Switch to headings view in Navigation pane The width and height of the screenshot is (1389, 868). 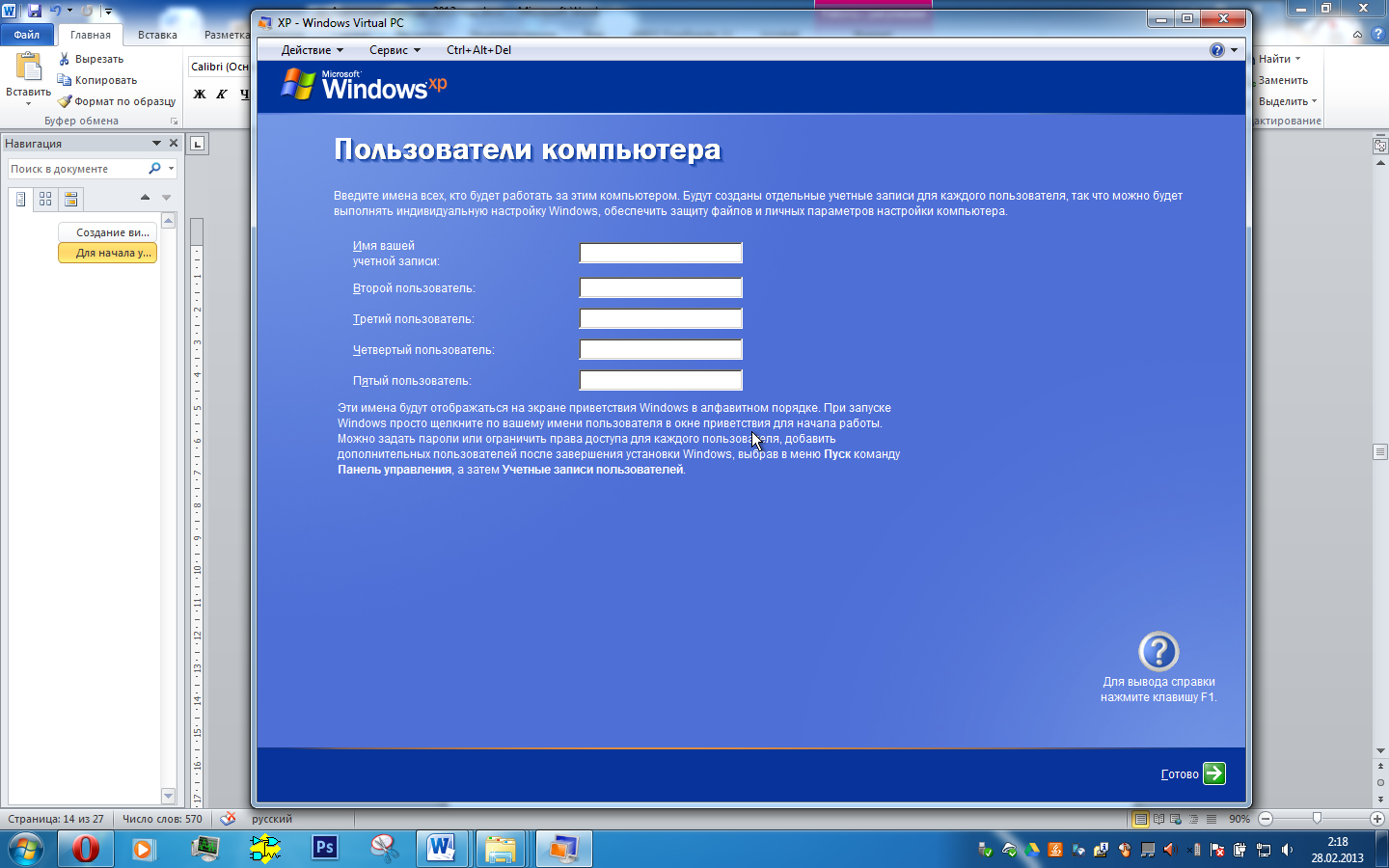tap(20, 200)
